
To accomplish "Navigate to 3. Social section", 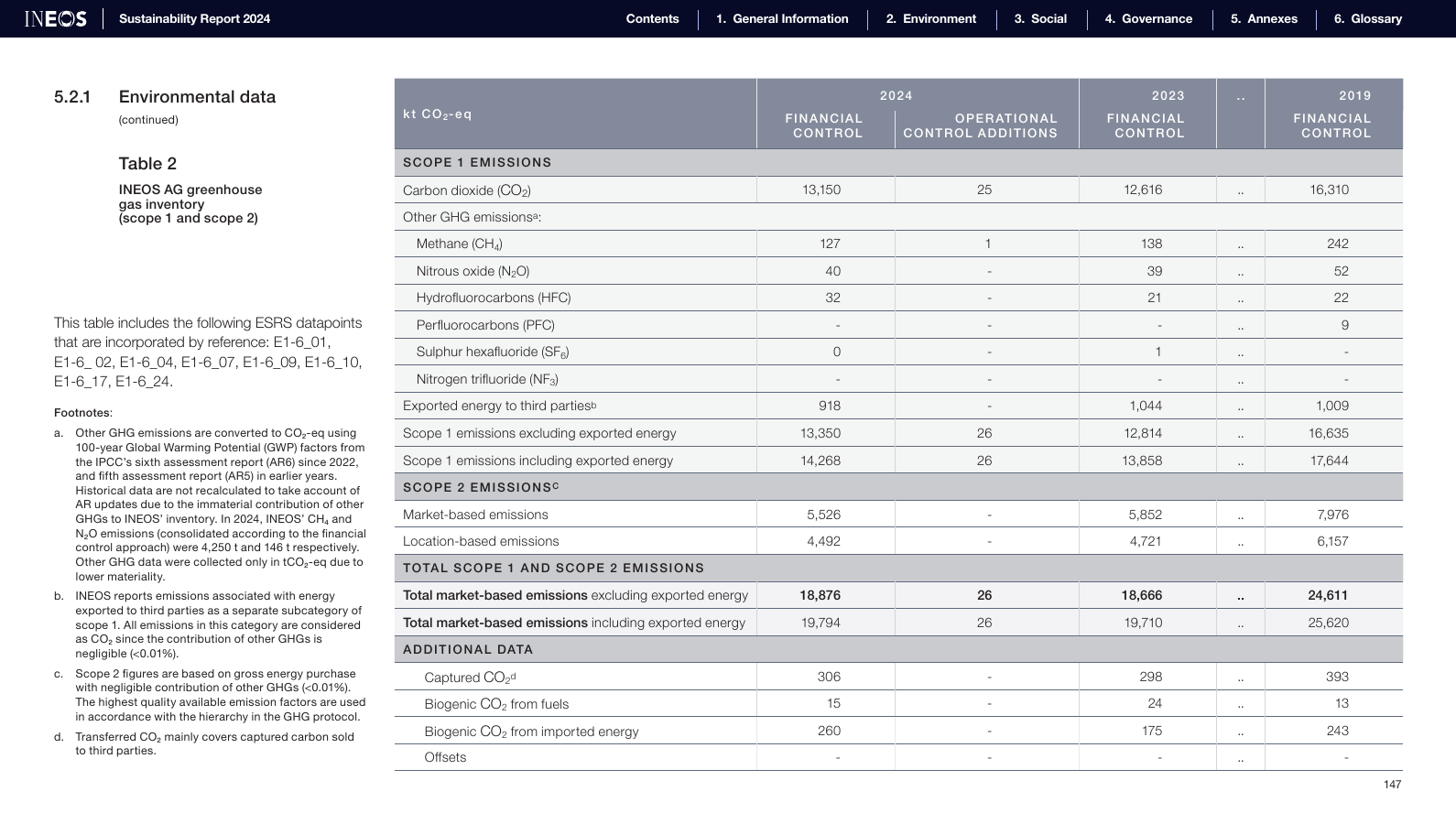I will 1040,18.
